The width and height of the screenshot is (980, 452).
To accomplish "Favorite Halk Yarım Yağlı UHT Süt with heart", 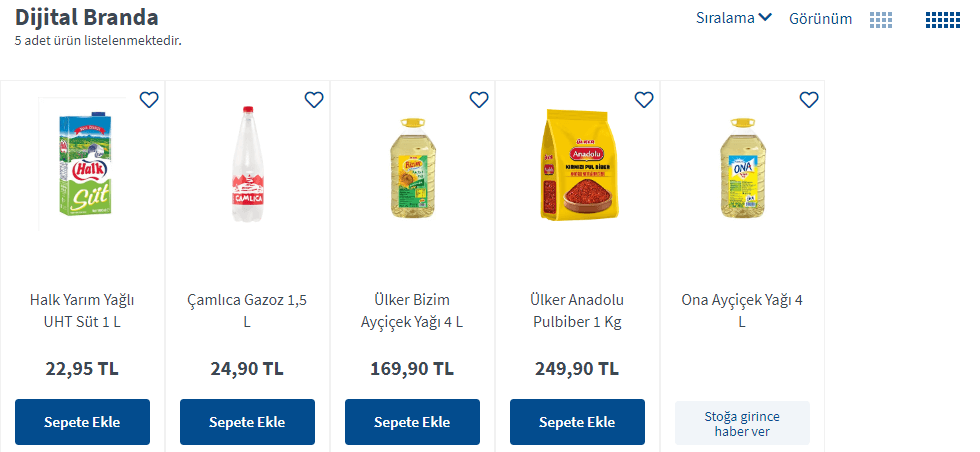I will point(149,99).
